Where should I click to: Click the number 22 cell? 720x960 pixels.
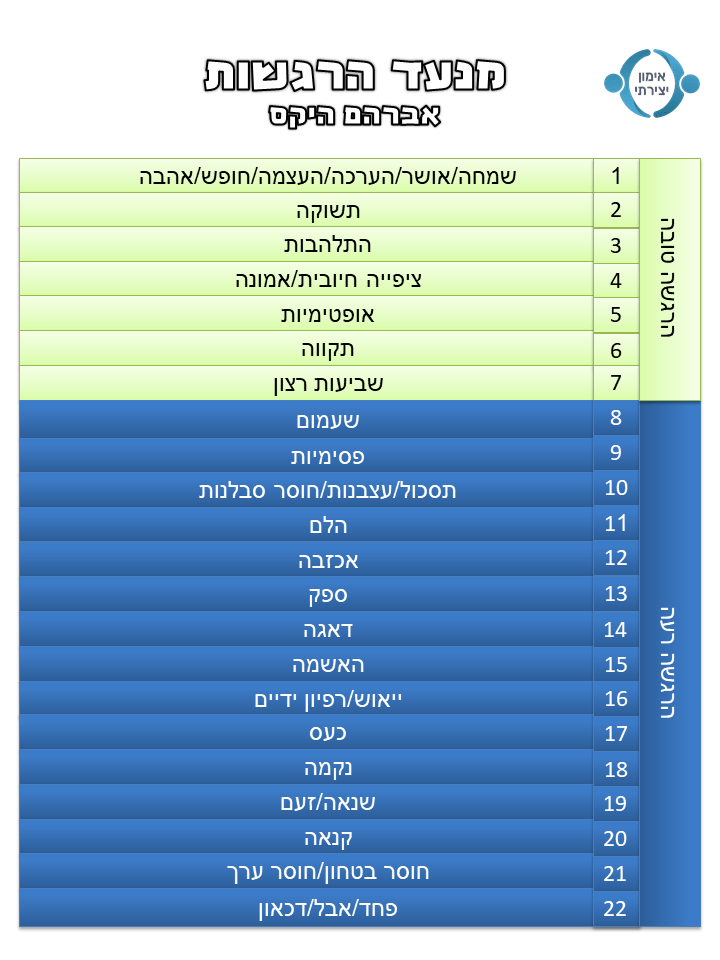coord(616,909)
